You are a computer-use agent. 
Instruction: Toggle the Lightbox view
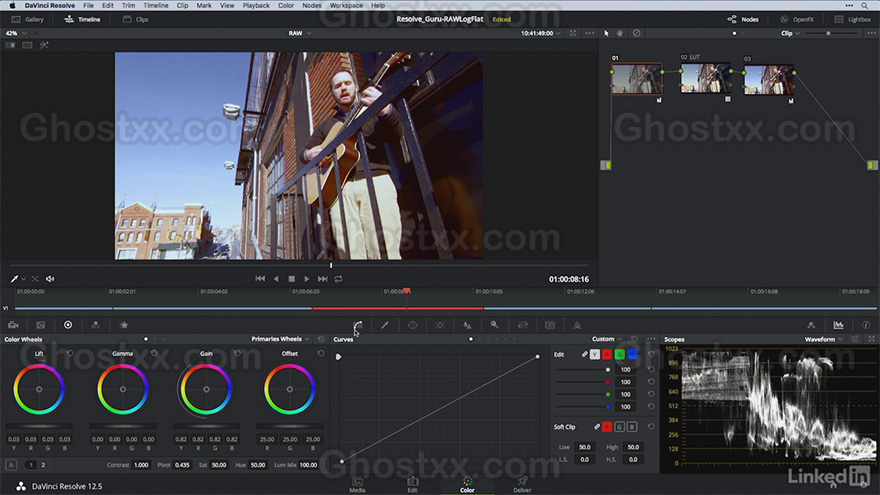[852, 19]
